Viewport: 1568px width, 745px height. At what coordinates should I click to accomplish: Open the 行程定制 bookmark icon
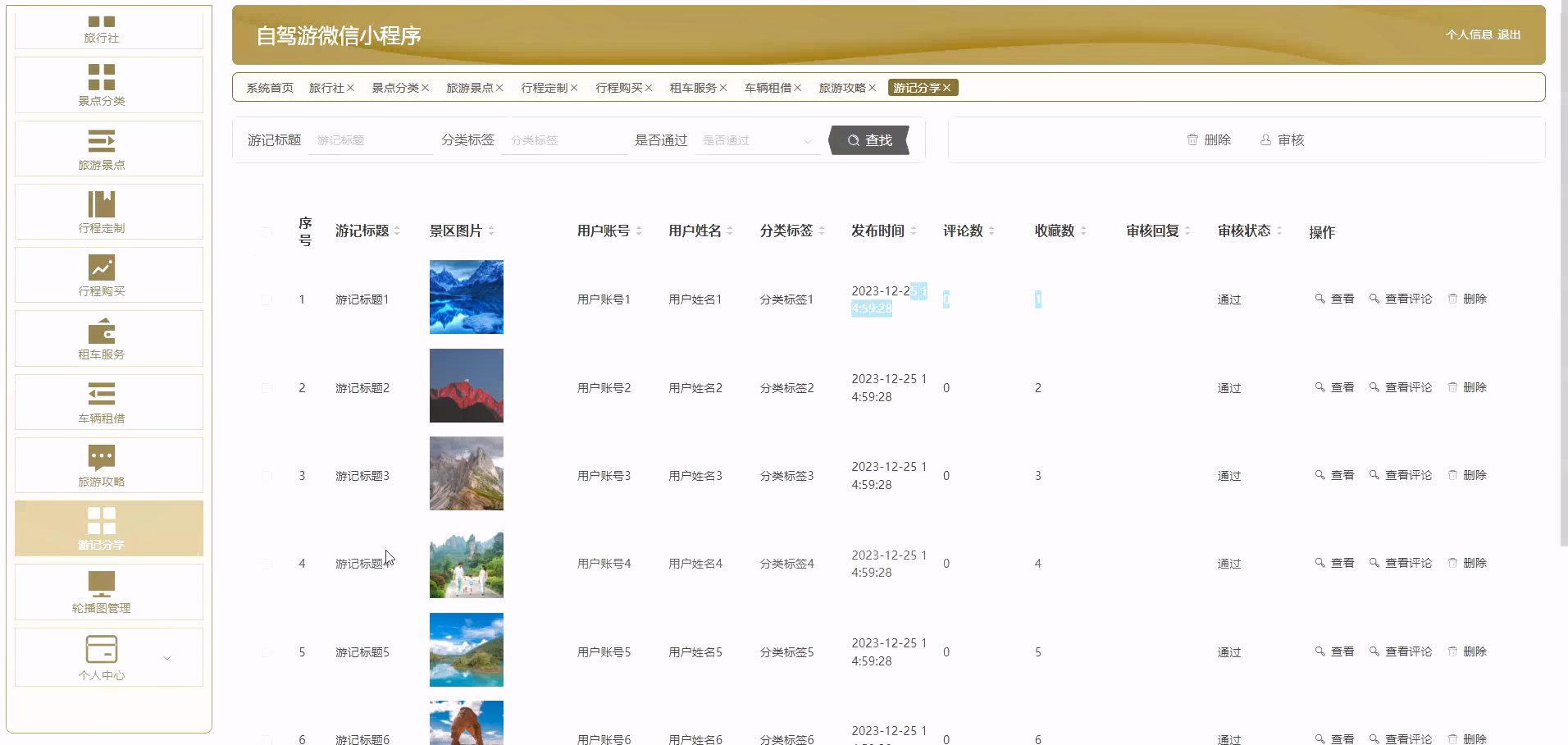point(102,204)
